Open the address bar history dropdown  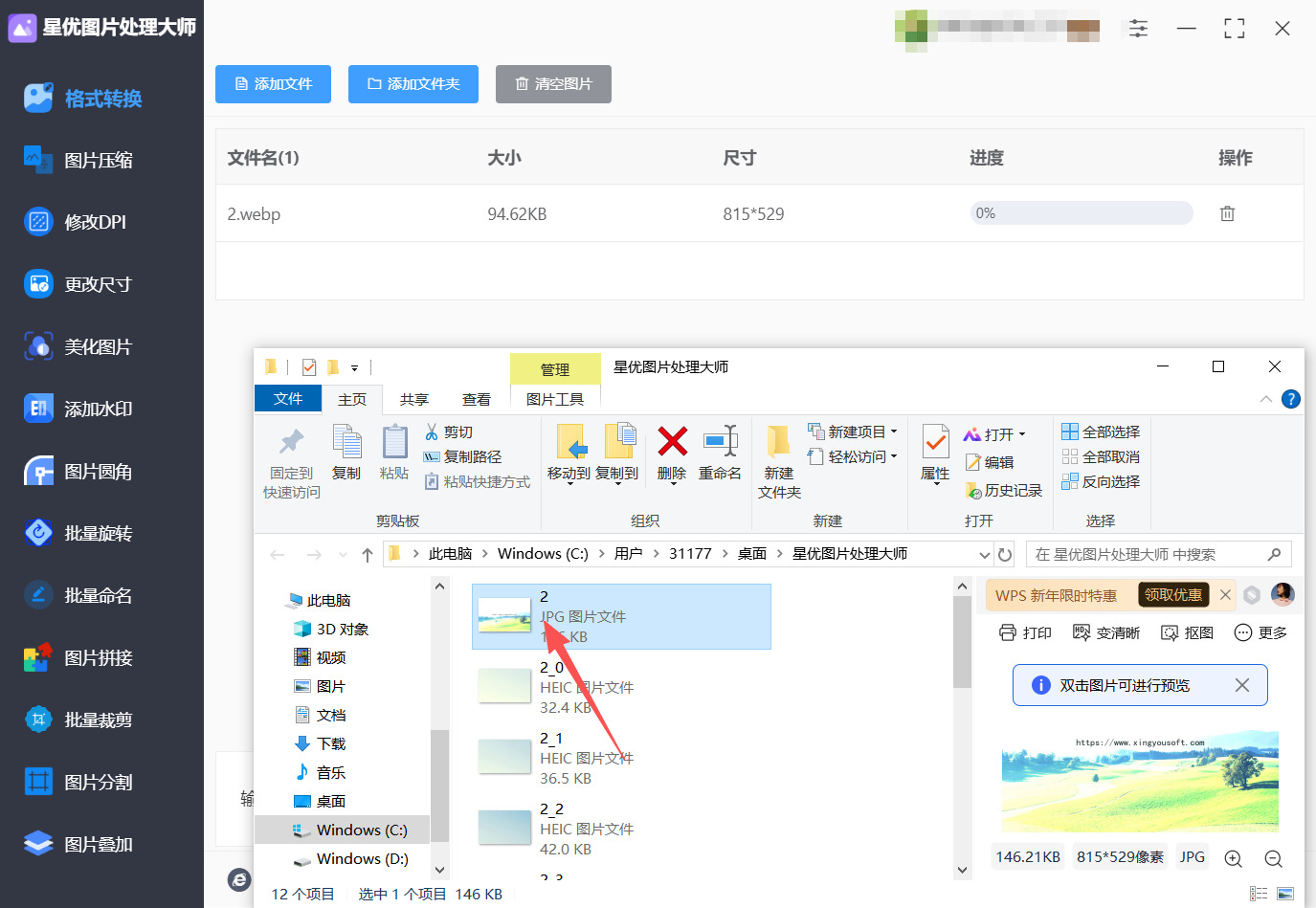coord(984,554)
